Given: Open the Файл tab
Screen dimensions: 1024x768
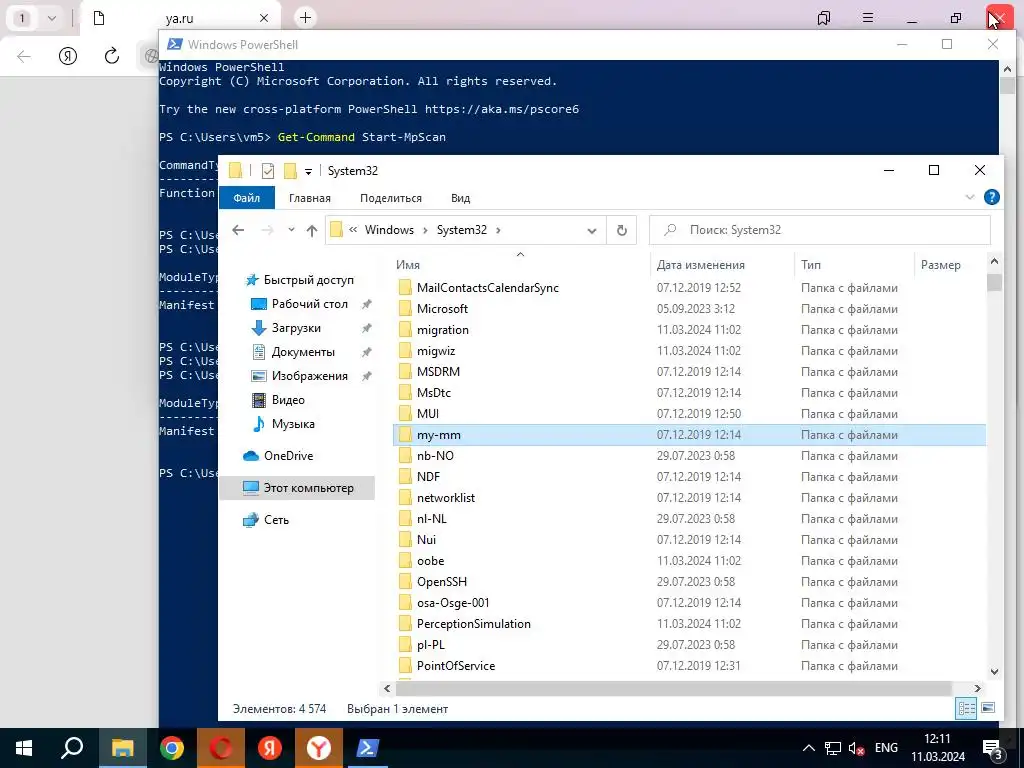Looking at the screenshot, I should 247,198.
